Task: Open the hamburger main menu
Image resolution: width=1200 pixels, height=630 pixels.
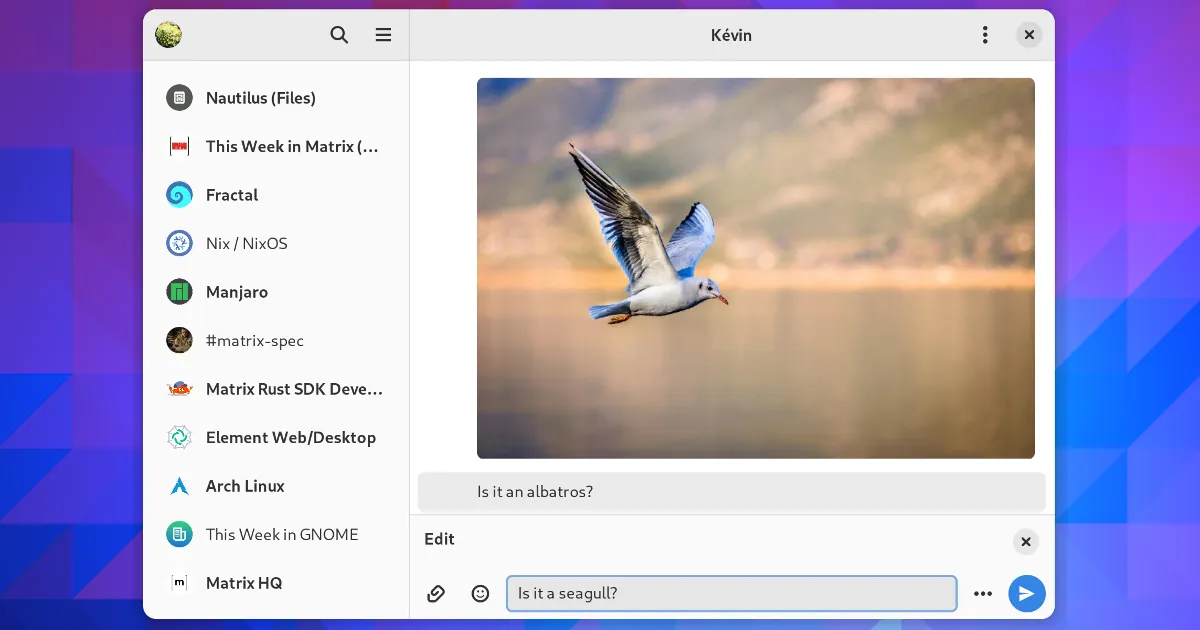Action: click(x=383, y=35)
